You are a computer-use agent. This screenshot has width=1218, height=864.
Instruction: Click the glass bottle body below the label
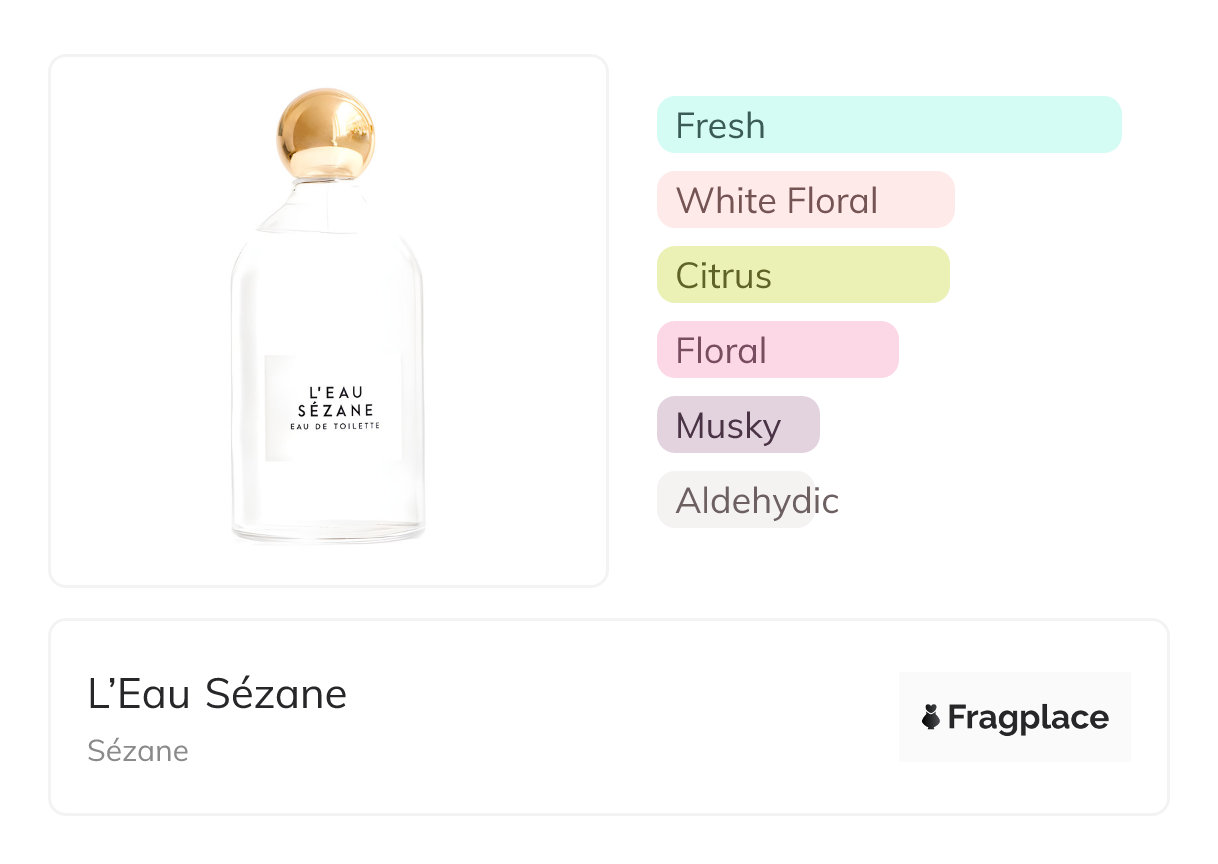click(330, 500)
